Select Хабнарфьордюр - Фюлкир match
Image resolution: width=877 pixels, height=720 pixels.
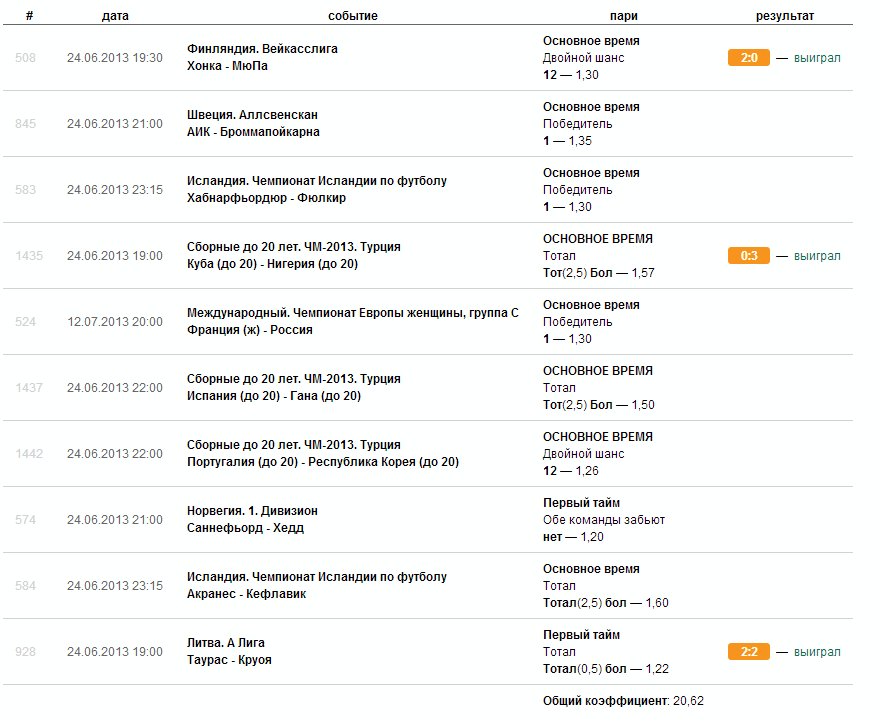coord(266,198)
